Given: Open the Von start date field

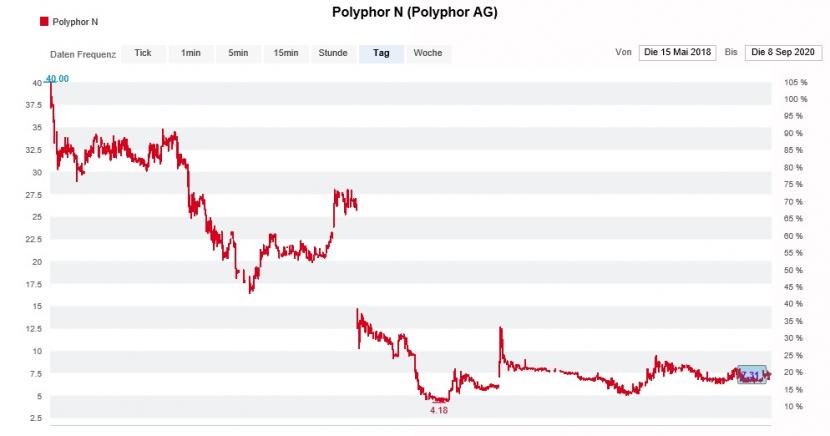Looking at the screenshot, I should [678, 52].
